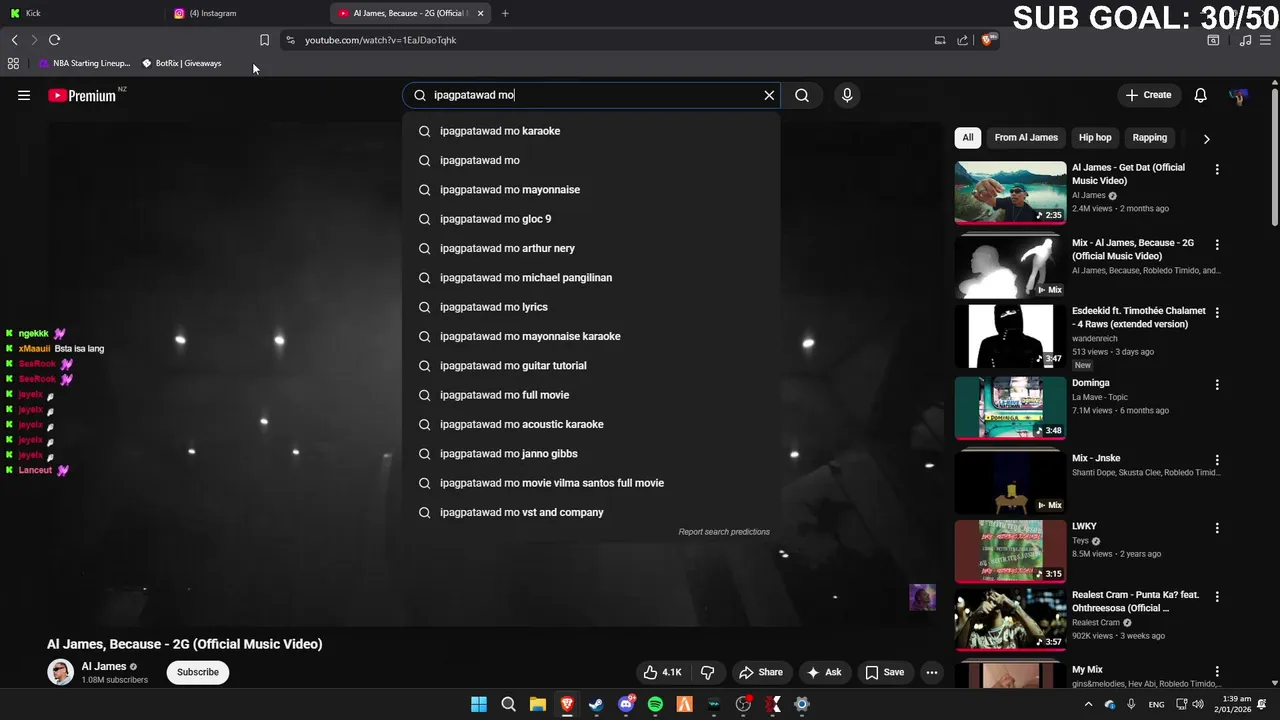Viewport: 1280px width, 720px height.
Task: Like the video with thumbs up
Action: (662, 672)
